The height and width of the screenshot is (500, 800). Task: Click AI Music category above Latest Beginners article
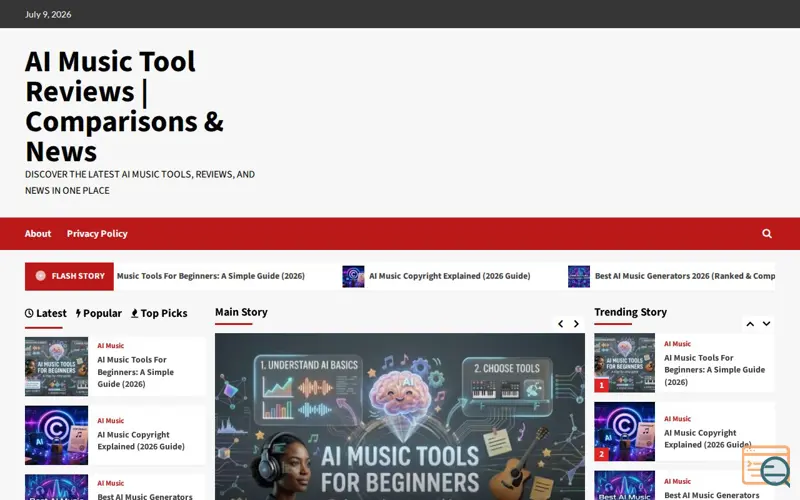tap(111, 345)
